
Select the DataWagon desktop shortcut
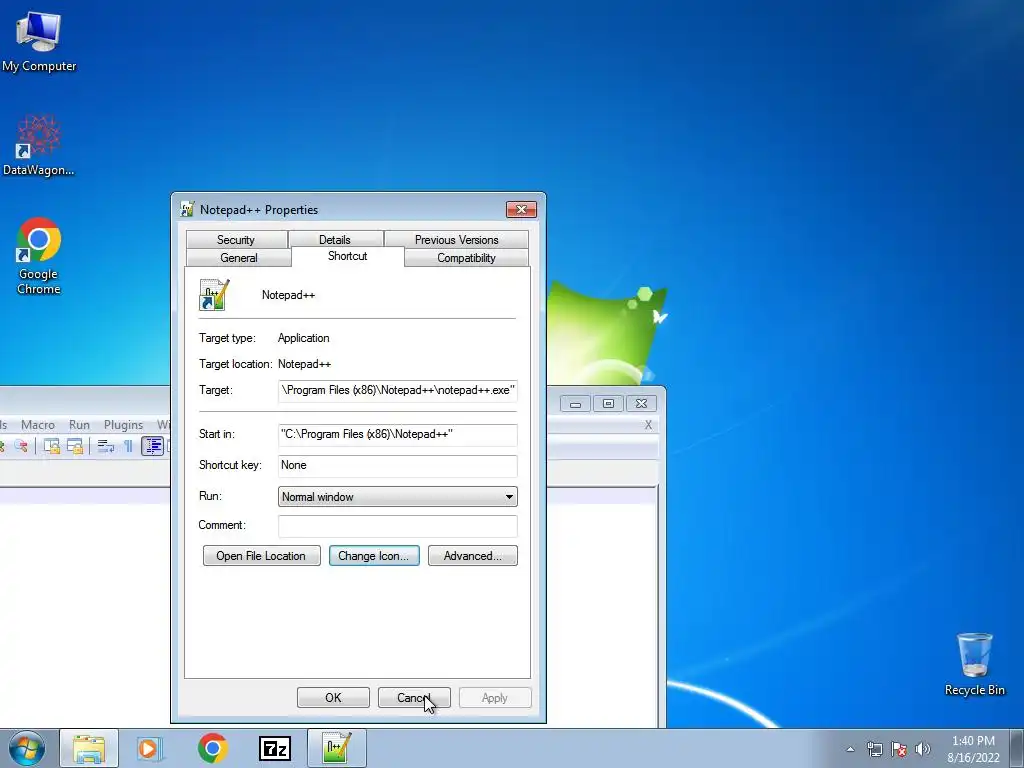point(39,145)
